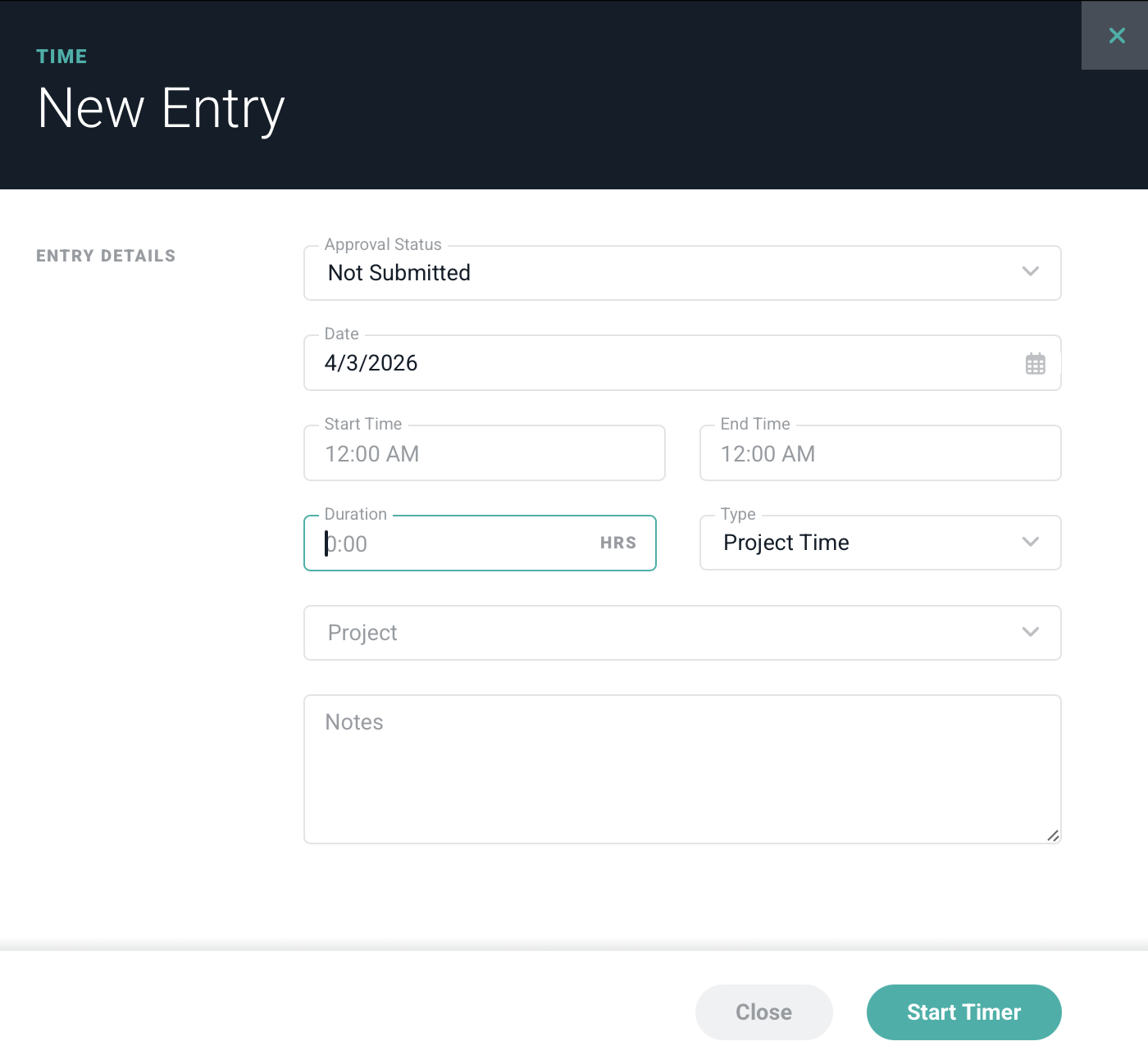Click into the Start Time field
This screenshot has height=1064, width=1148.
484,453
